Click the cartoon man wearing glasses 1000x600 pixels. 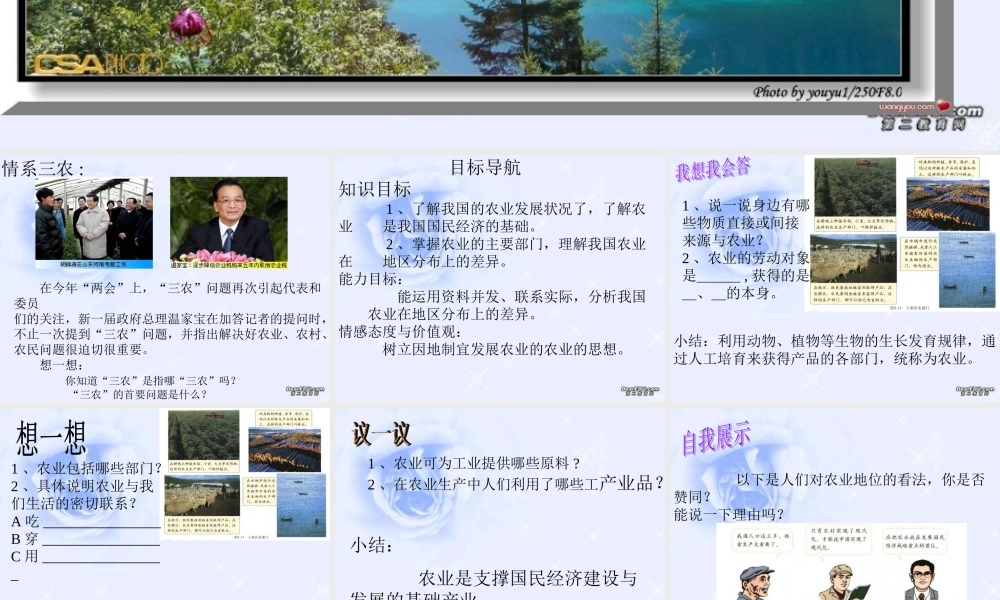[x=922, y=580]
